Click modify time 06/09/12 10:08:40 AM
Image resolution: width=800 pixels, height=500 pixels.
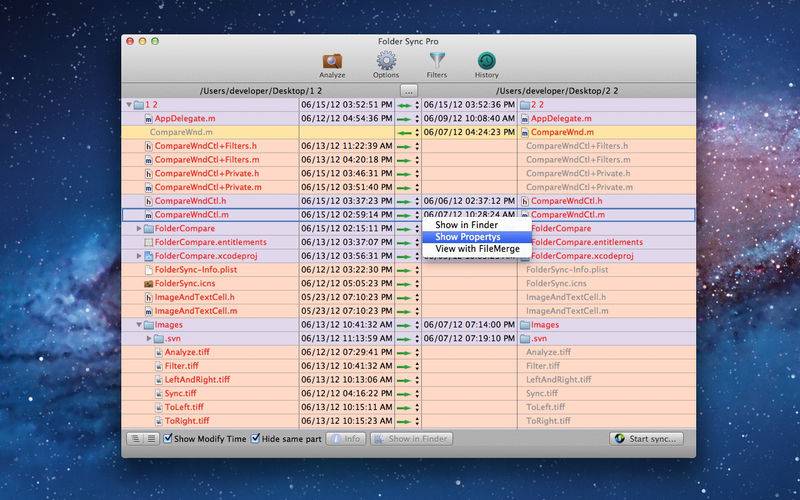(x=469, y=119)
